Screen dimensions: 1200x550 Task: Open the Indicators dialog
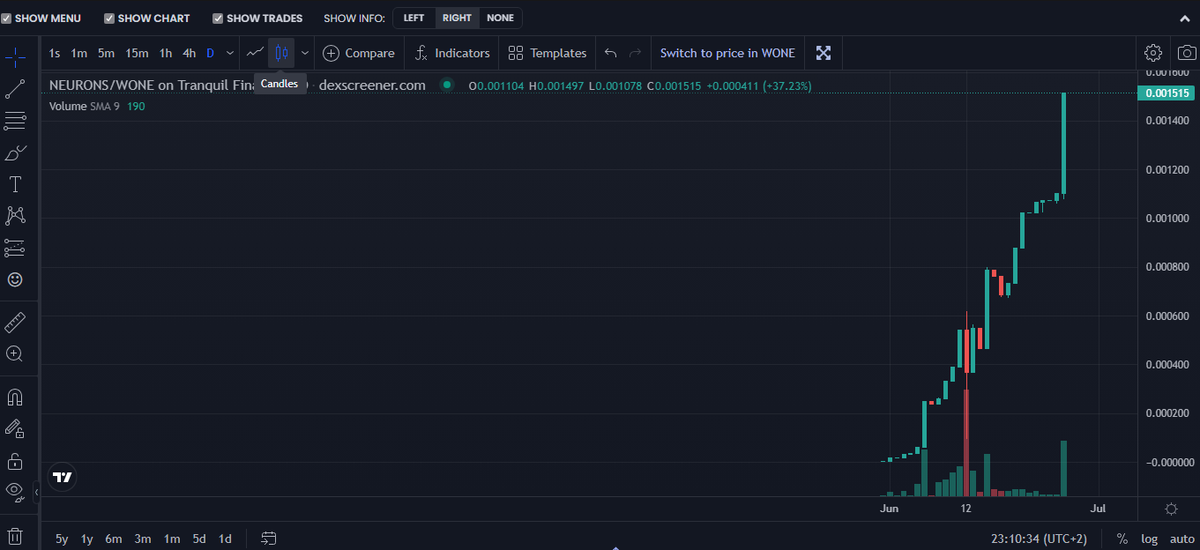click(452, 53)
